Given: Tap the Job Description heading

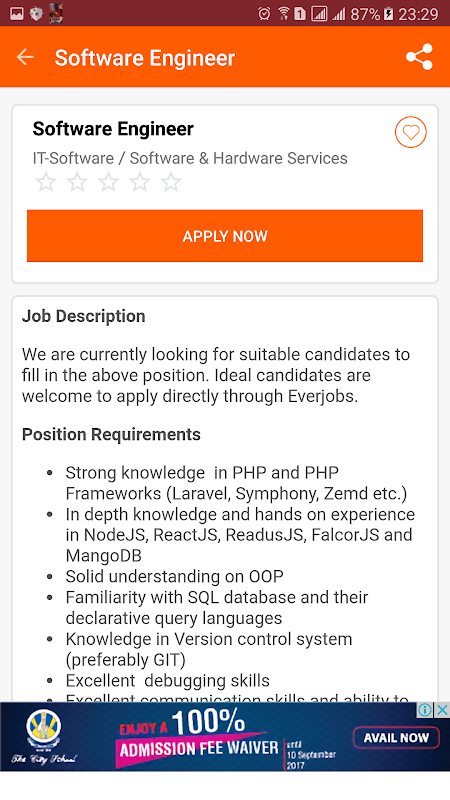Looking at the screenshot, I should click(84, 316).
